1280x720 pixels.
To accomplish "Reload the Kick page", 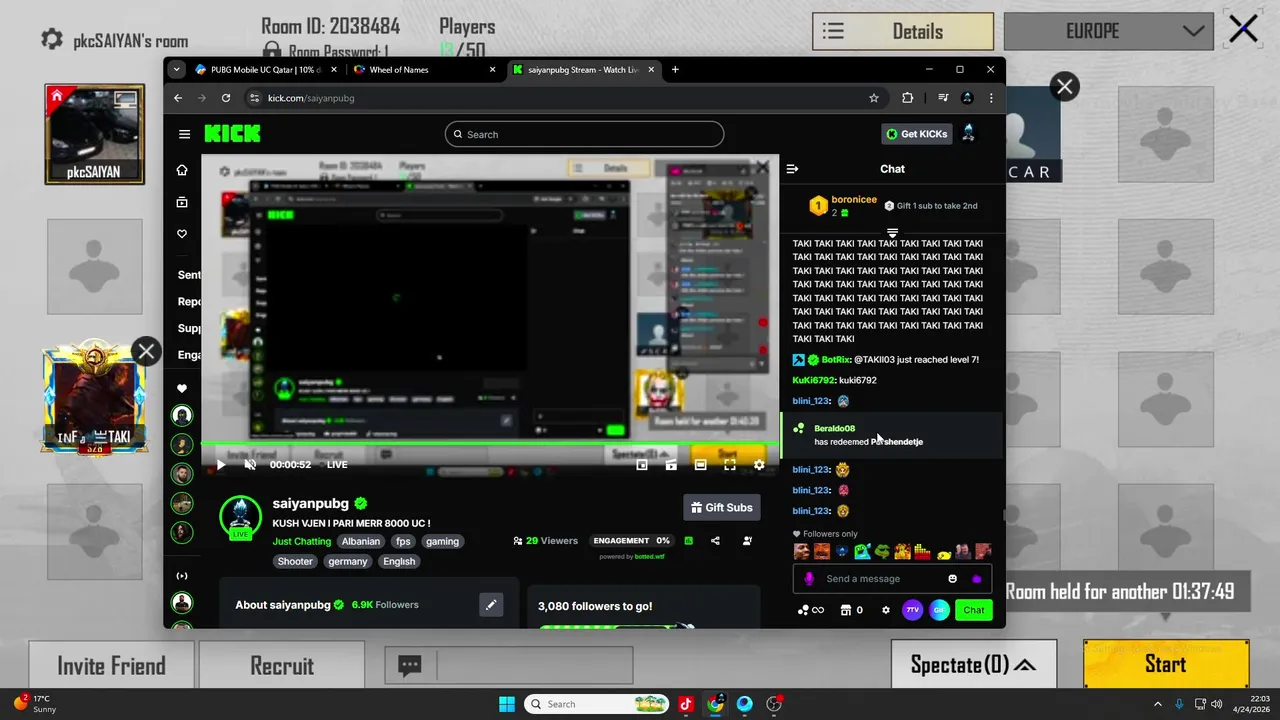I will (x=226, y=98).
